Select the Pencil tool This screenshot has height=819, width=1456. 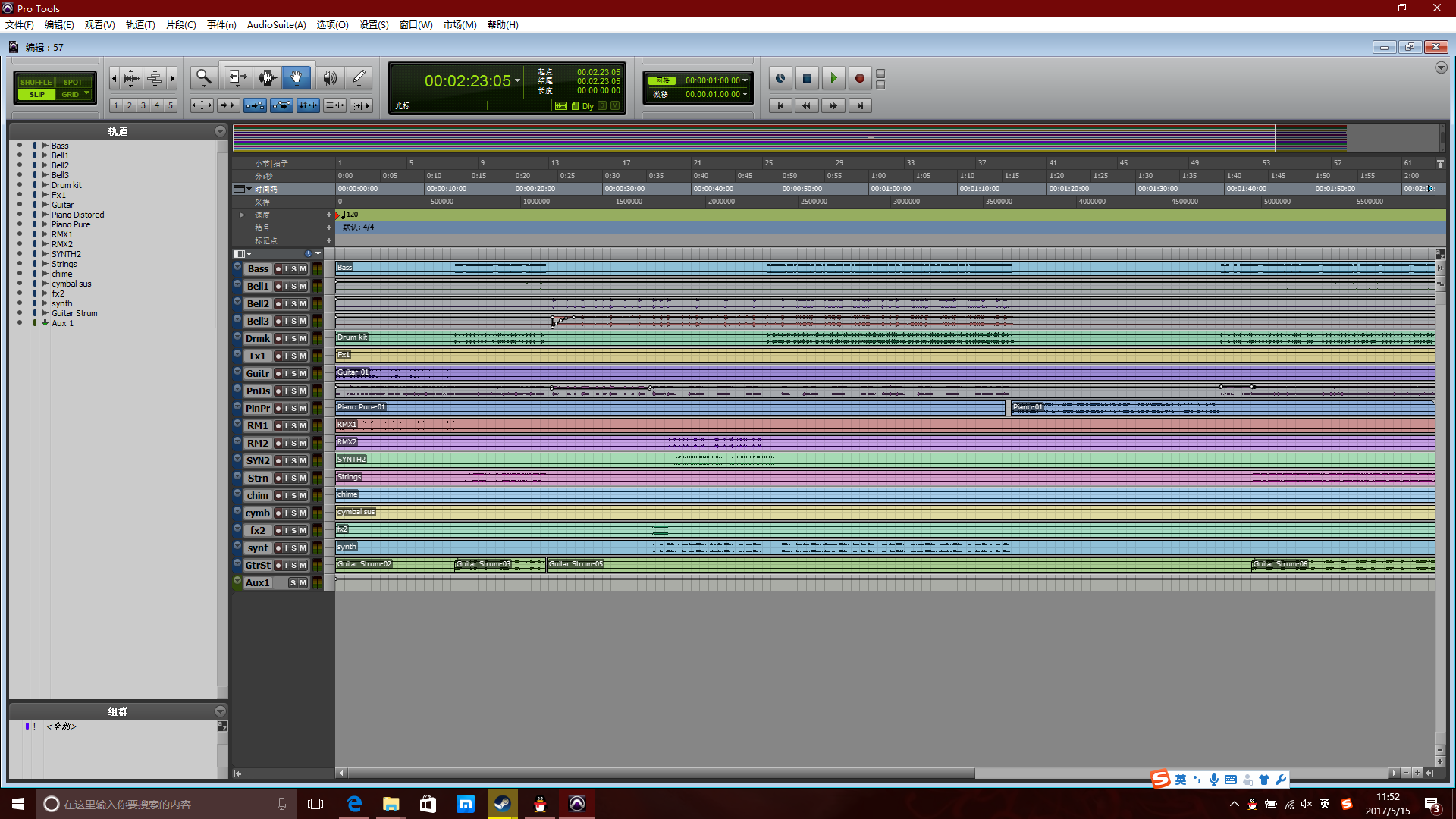(x=359, y=77)
